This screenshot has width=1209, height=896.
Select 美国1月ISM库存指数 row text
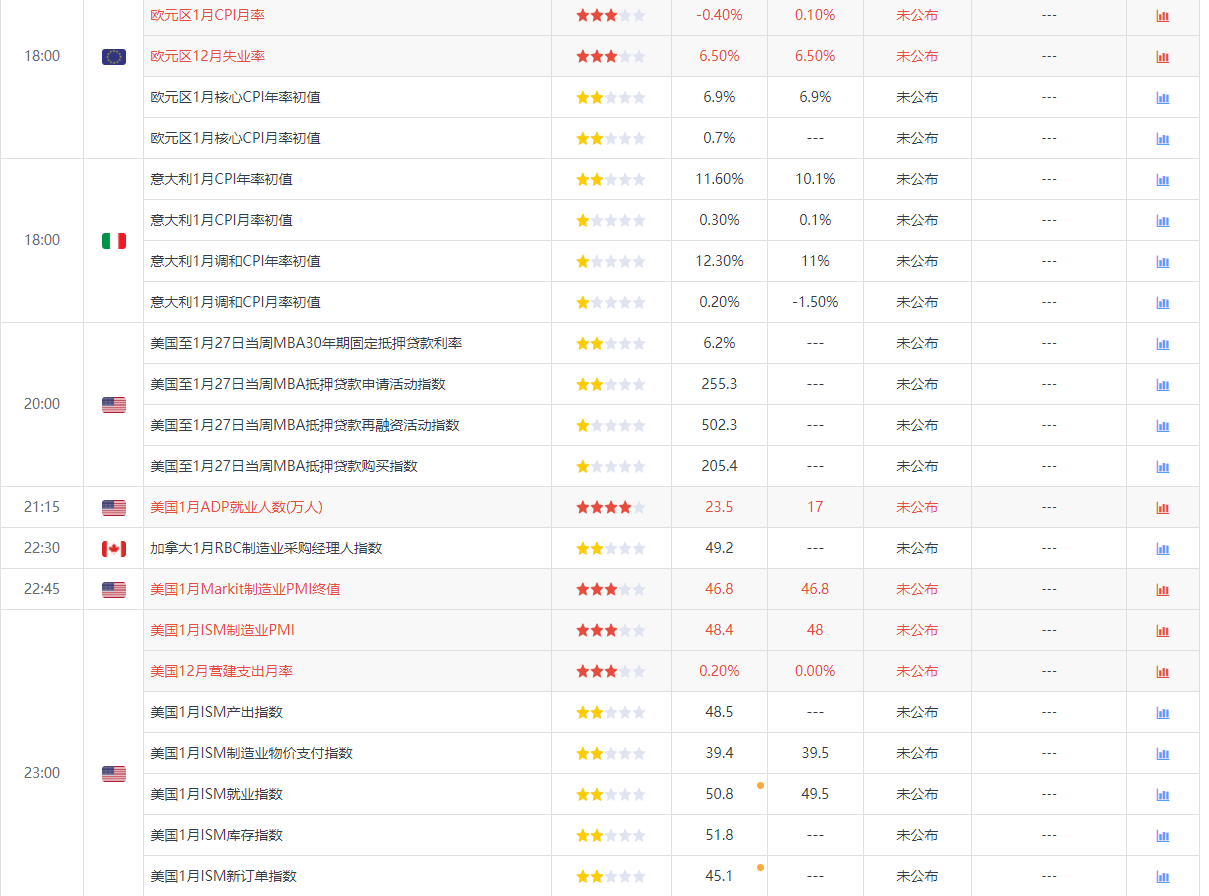pyautogui.click(x=216, y=835)
